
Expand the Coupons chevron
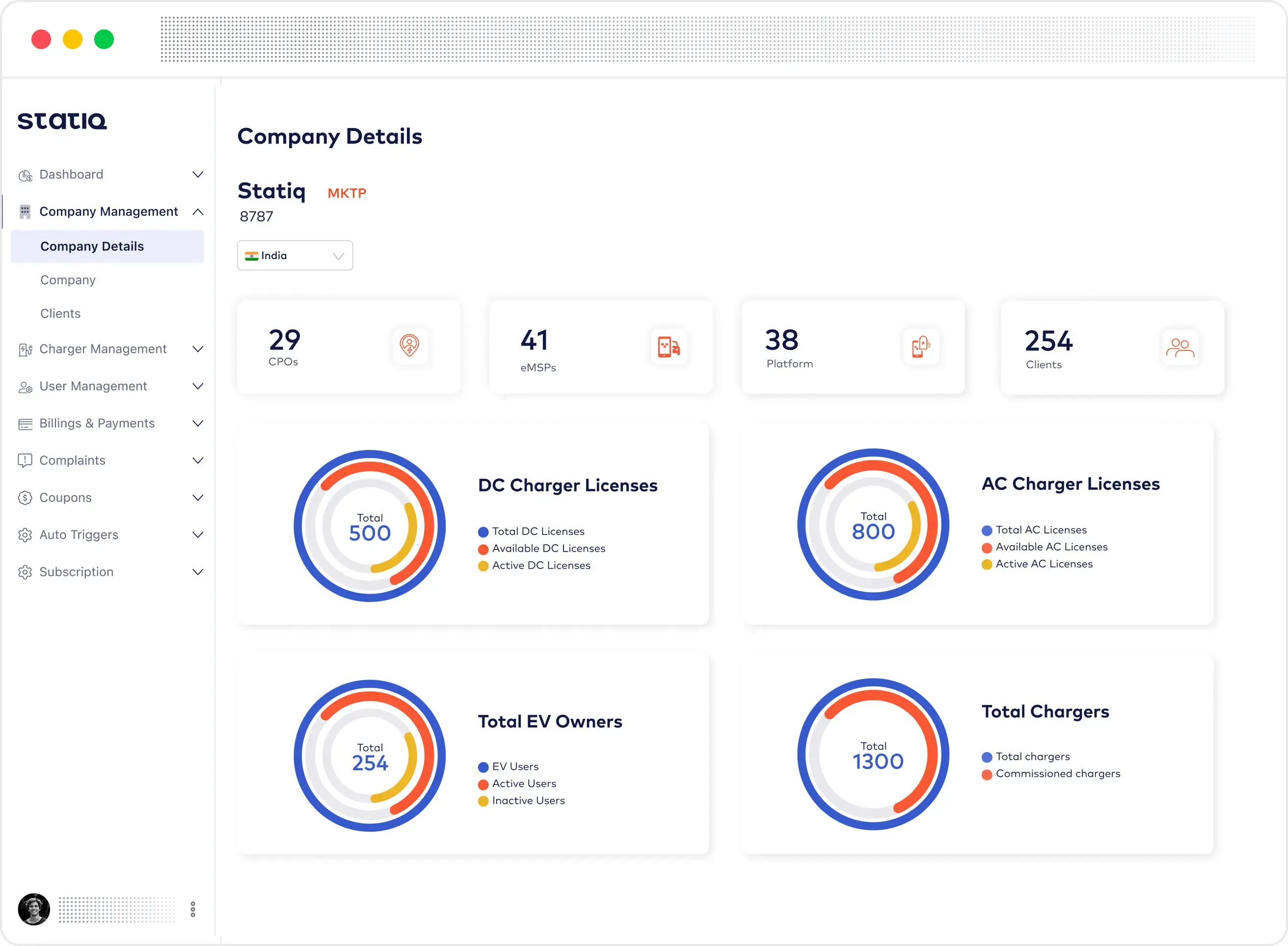[x=198, y=498]
